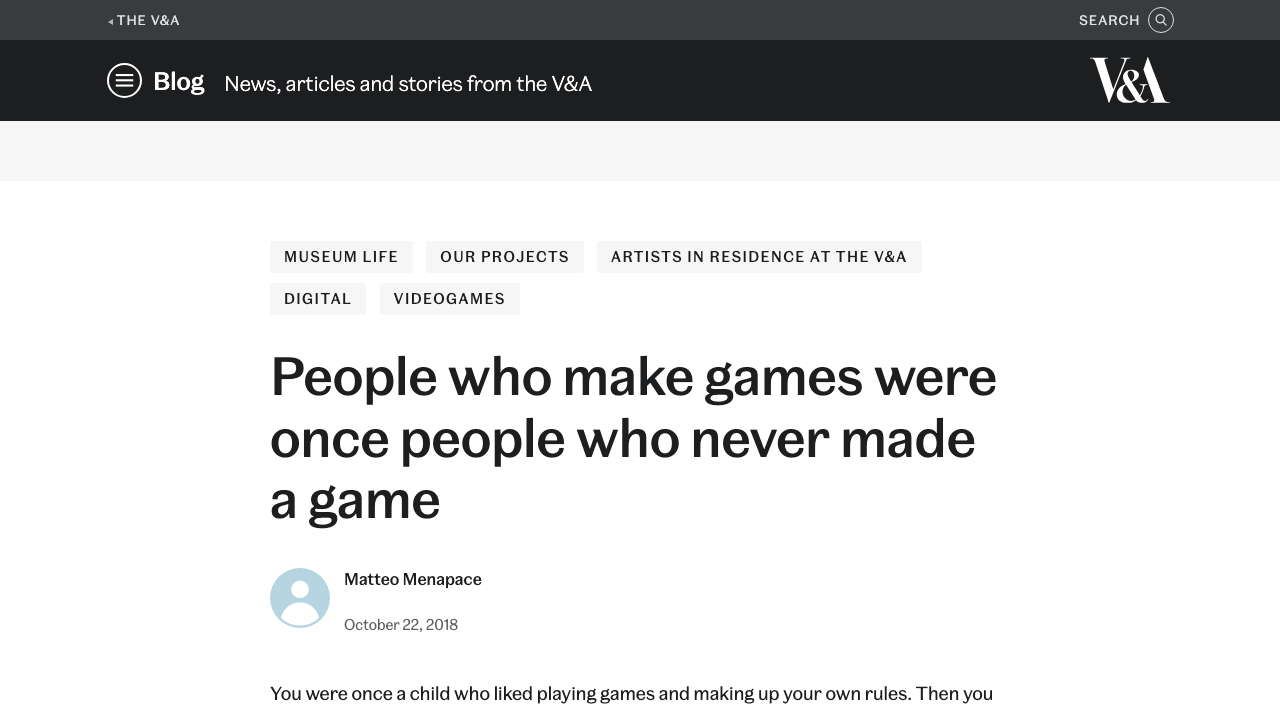The height and width of the screenshot is (720, 1280).
Task: Click the magnifying glass inside the search circle
Action: click(1160, 20)
